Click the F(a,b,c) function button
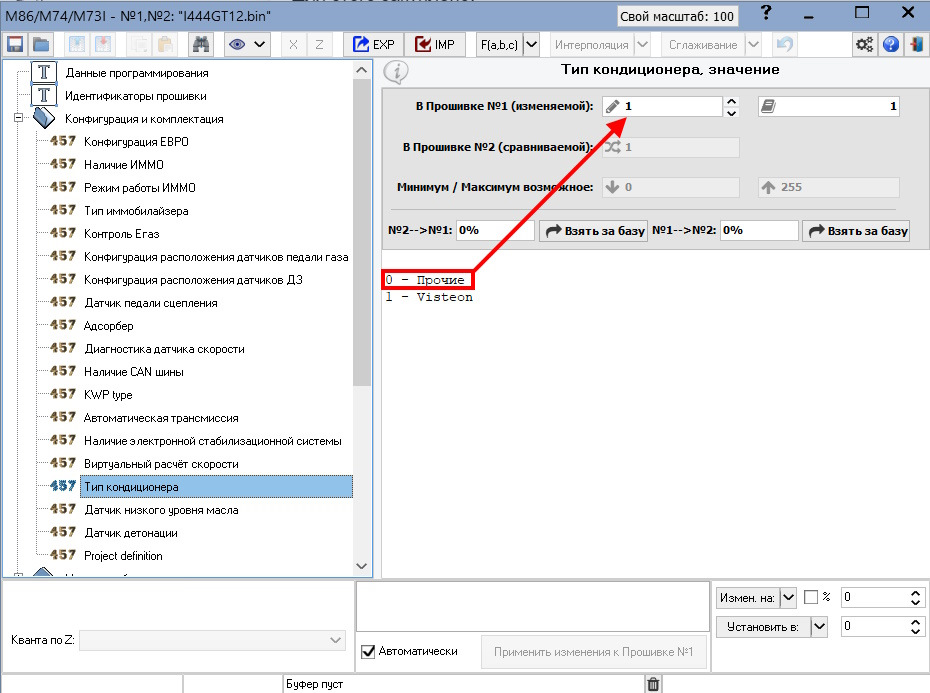Viewport: 930px width, 693px height. 499,44
